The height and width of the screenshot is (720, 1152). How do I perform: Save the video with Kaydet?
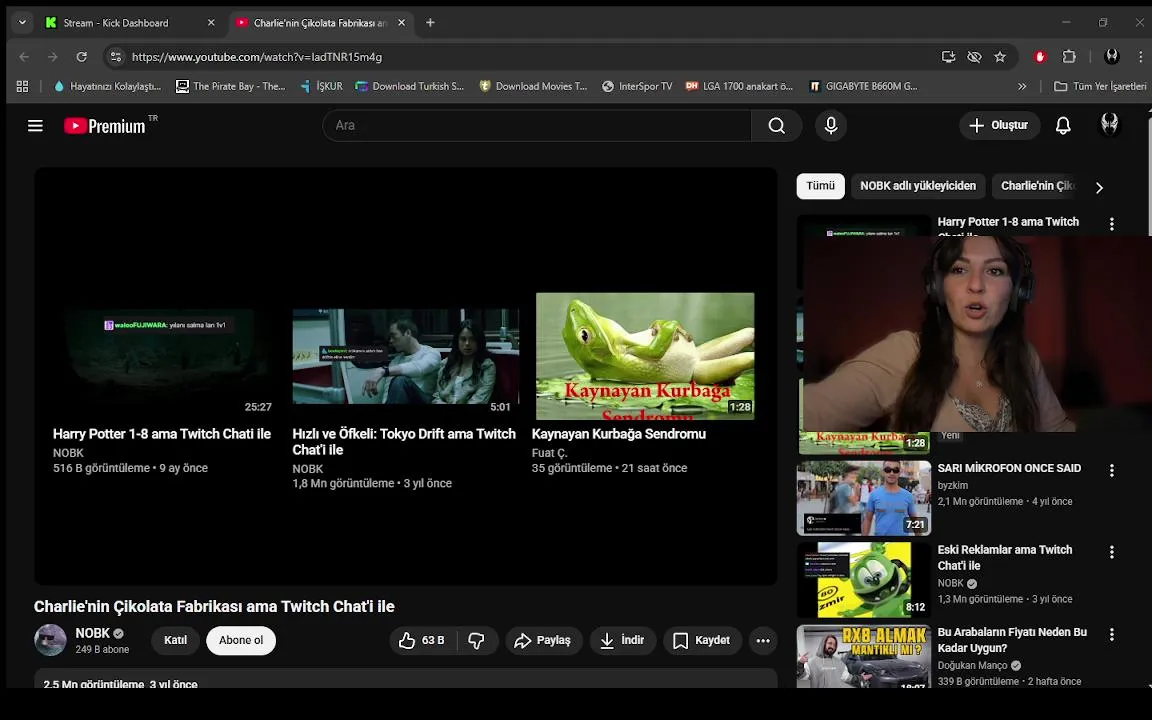click(x=702, y=641)
